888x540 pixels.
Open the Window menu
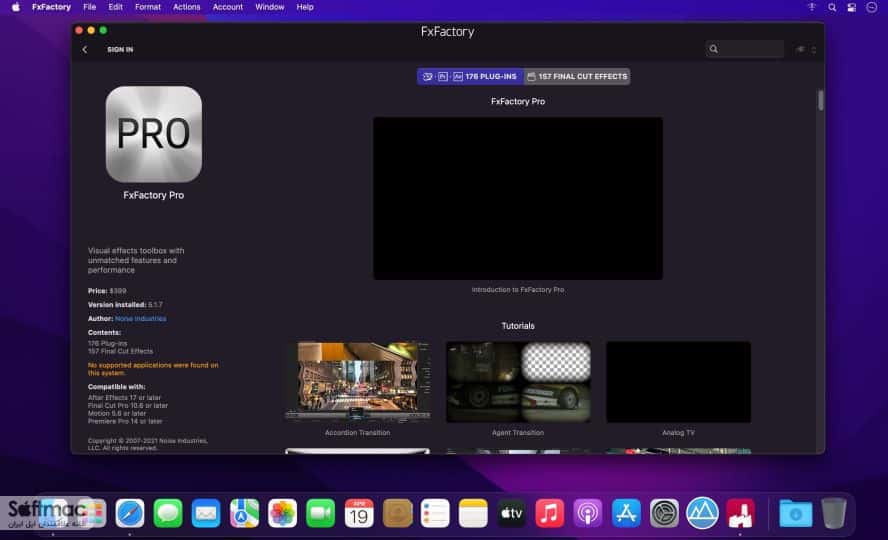(270, 7)
